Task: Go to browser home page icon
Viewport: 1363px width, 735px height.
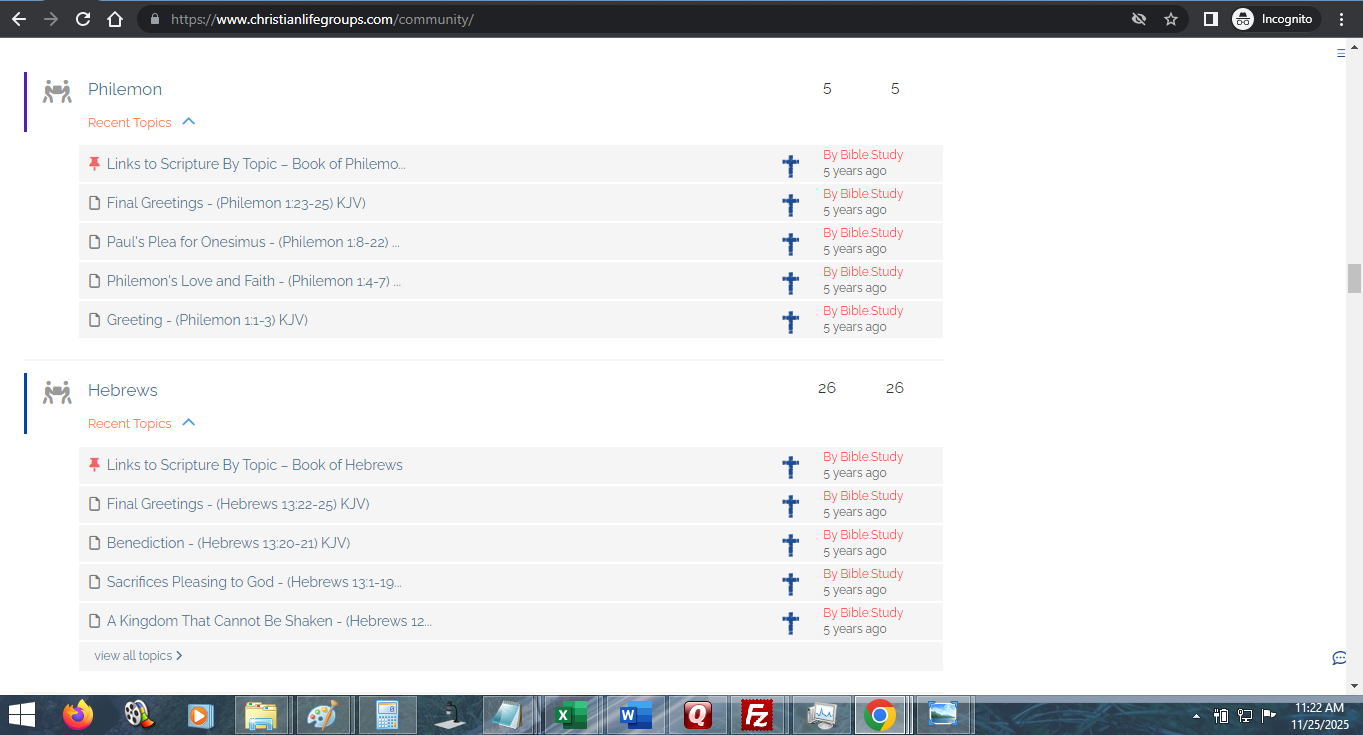Action: tap(115, 19)
